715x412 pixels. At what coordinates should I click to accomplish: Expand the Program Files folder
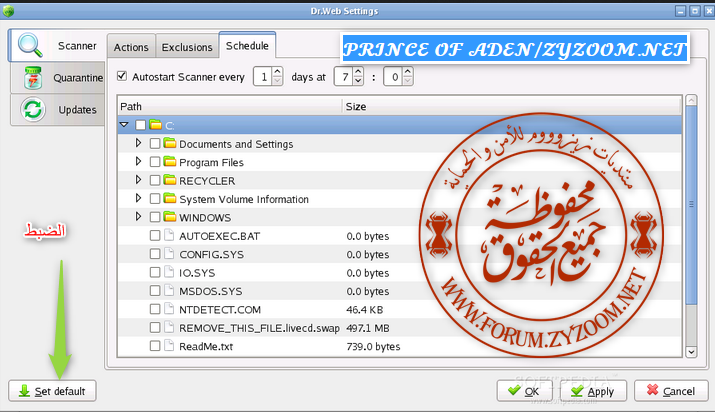[138, 161]
